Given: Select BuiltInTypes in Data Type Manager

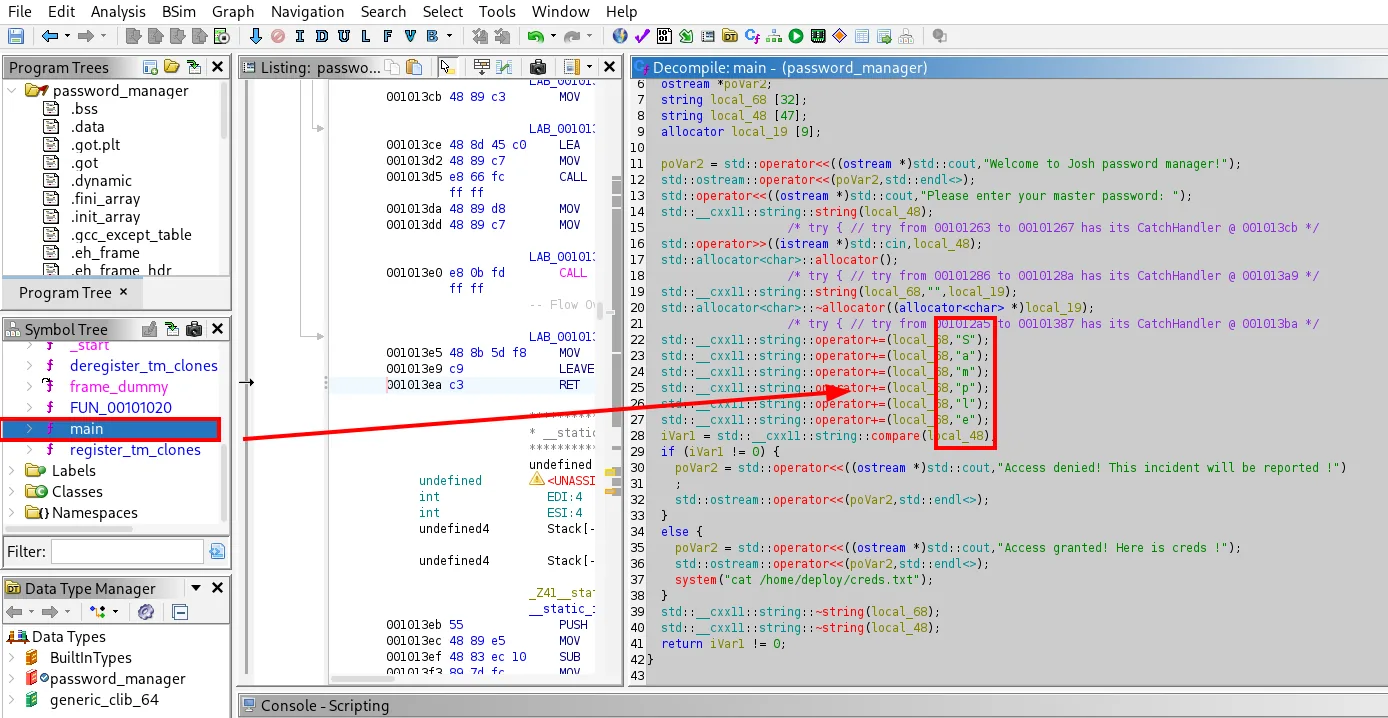Looking at the screenshot, I should point(91,657).
